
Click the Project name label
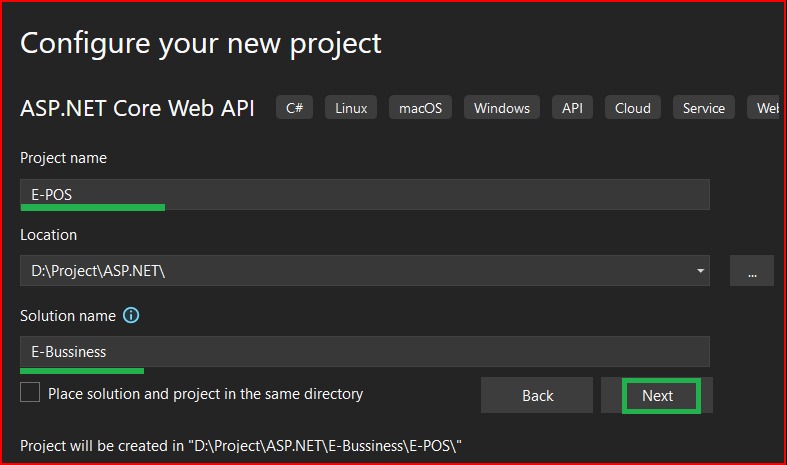(x=63, y=158)
